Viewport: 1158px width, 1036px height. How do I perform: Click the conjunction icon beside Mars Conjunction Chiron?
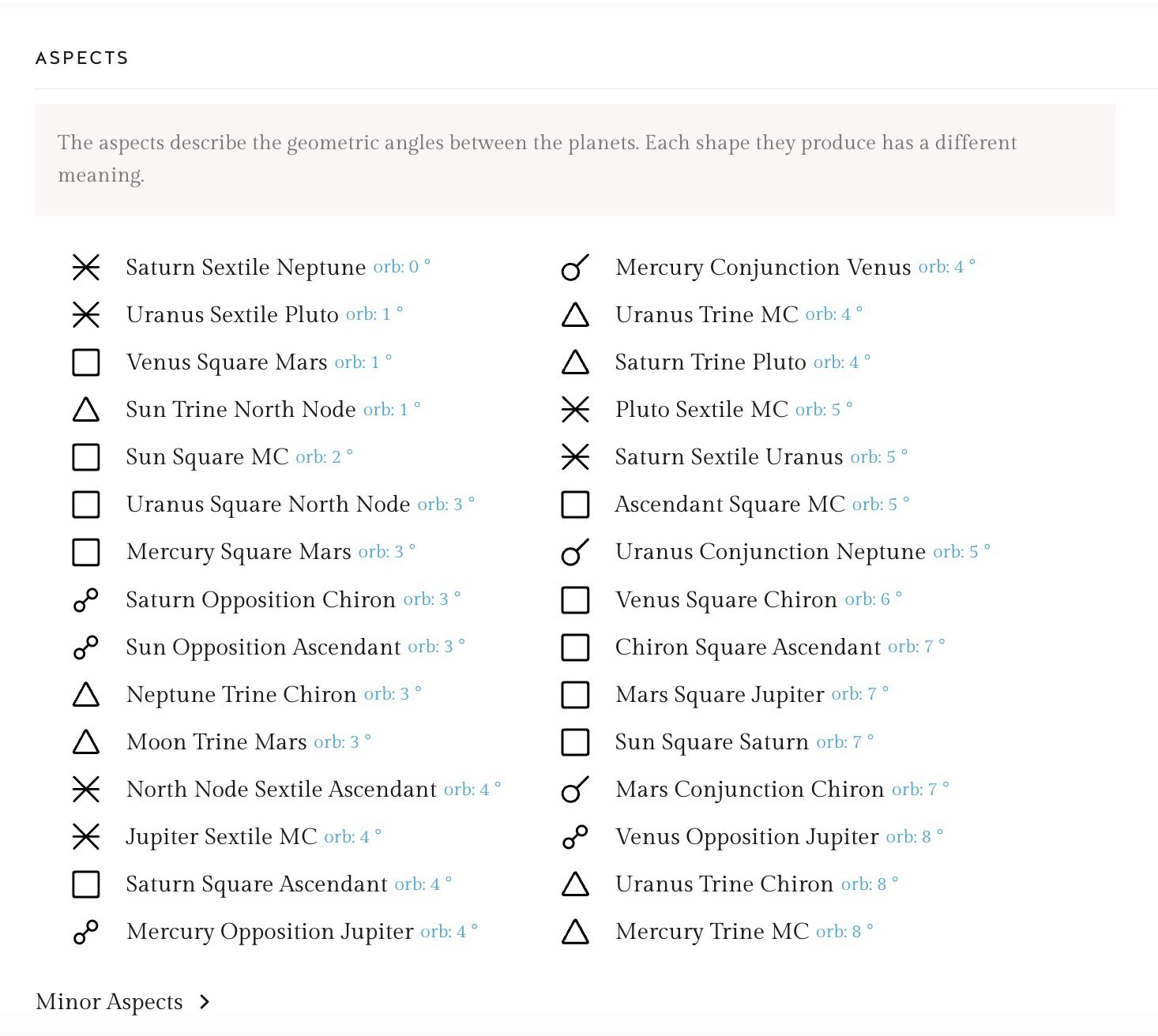point(575,790)
